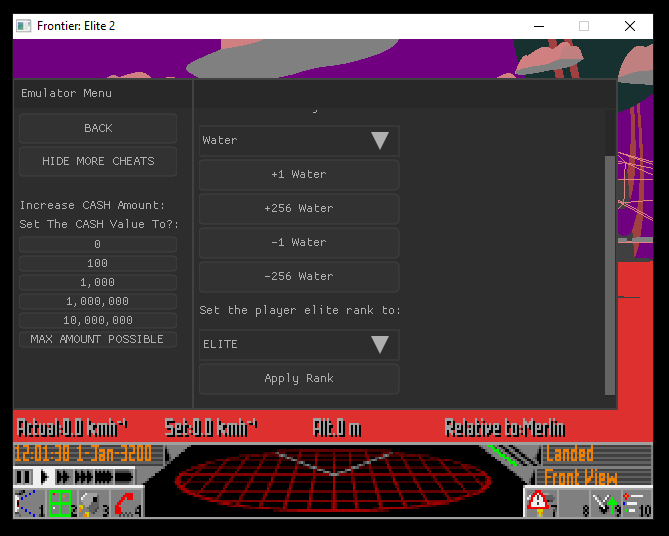Click the -1 Water button
This screenshot has width=669, height=536.
[x=299, y=243]
